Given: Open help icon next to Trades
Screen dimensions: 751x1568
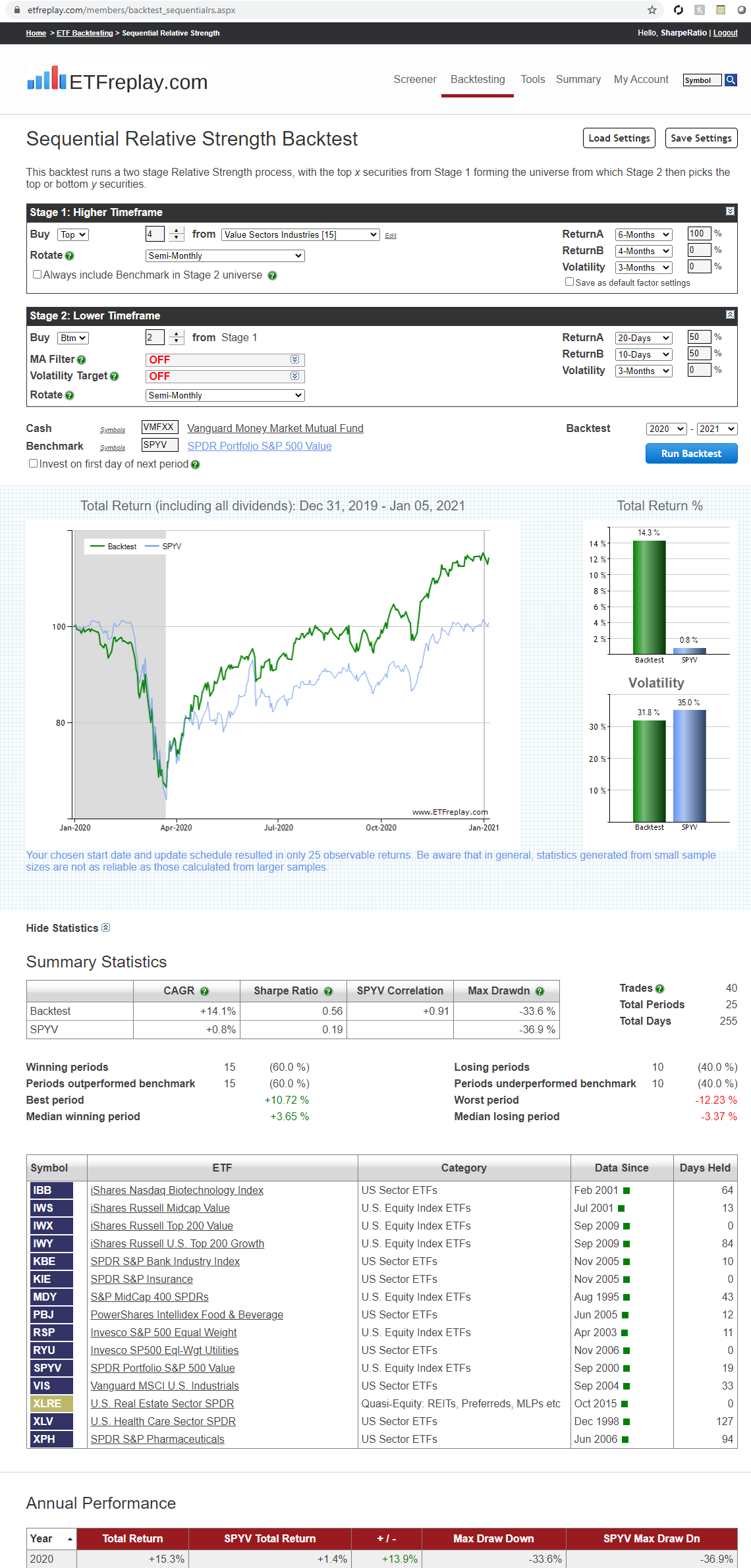Looking at the screenshot, I should [x=660, y=988].
